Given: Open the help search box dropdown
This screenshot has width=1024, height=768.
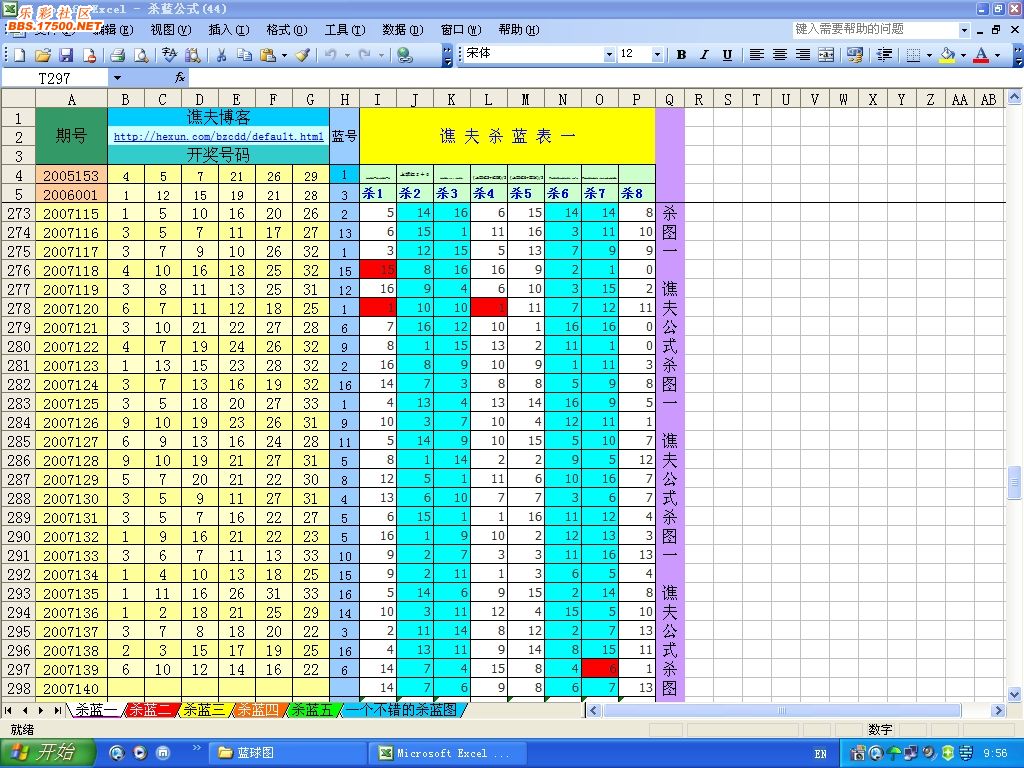Looking at the screenshot, I should tap(965, 29).
